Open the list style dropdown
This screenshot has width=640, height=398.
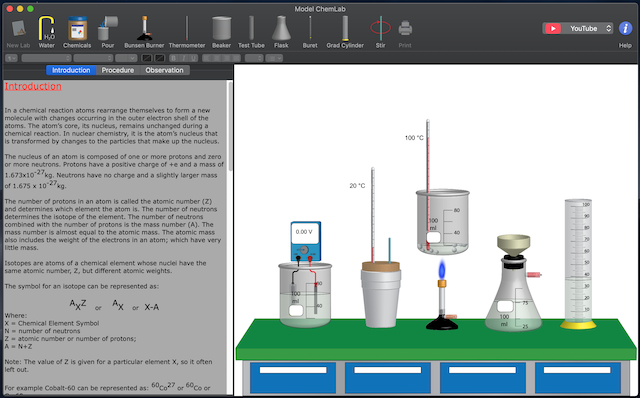(x=274, y=58)
